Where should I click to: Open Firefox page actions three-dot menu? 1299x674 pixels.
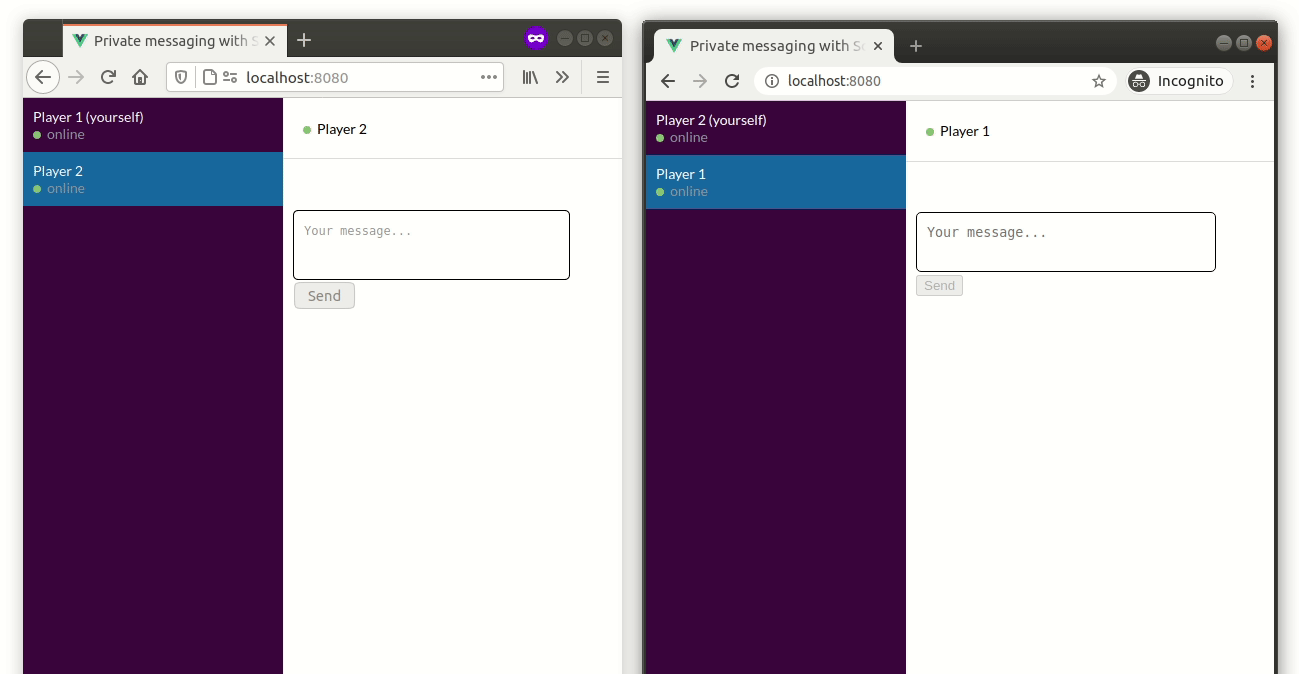coord(488,77)
